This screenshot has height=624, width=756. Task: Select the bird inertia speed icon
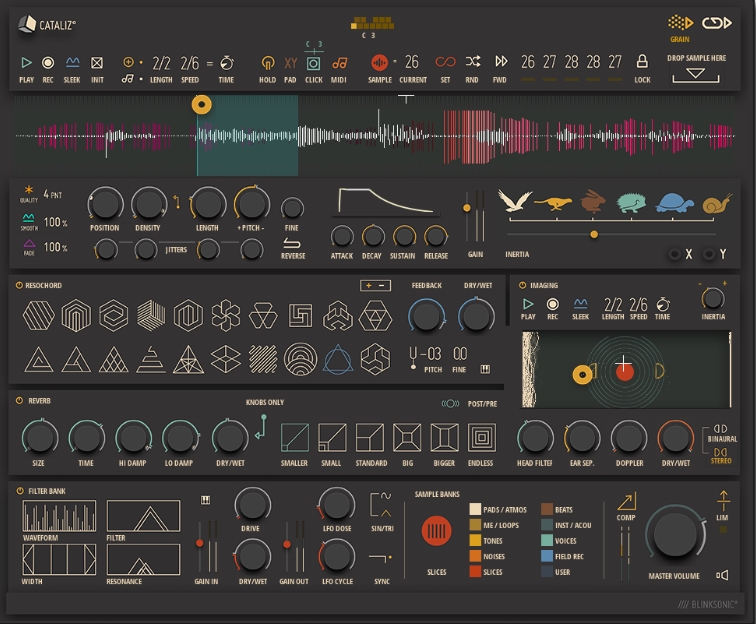tap(514, 201)
